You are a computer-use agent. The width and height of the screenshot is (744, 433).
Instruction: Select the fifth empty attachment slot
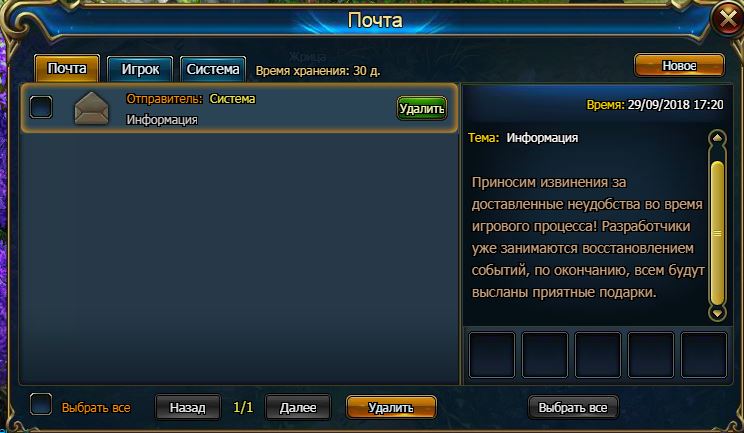coord(704,355)
